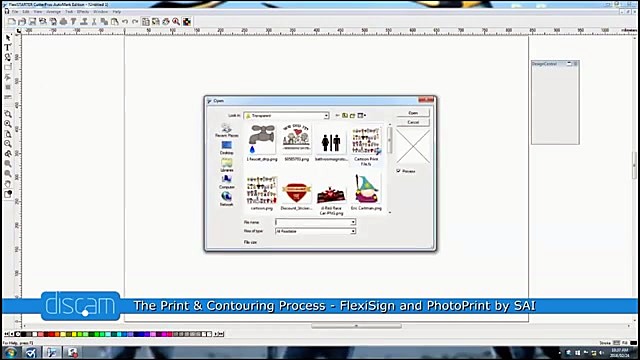
Task: Toggle the Preview checkbox
Action: point(398,171)
